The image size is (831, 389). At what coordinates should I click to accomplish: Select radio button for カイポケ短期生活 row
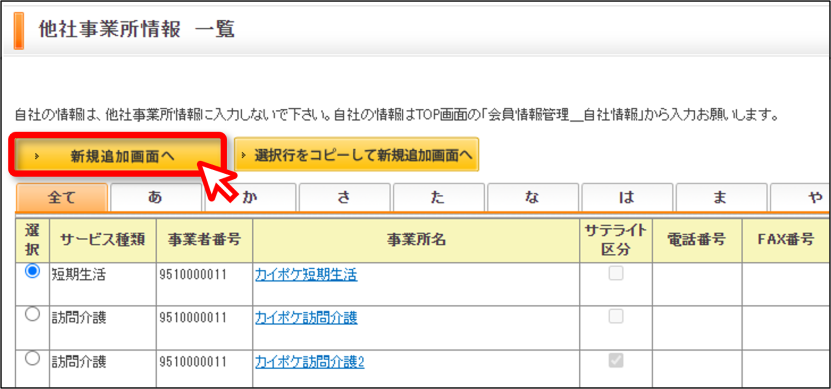coord(32,272)
